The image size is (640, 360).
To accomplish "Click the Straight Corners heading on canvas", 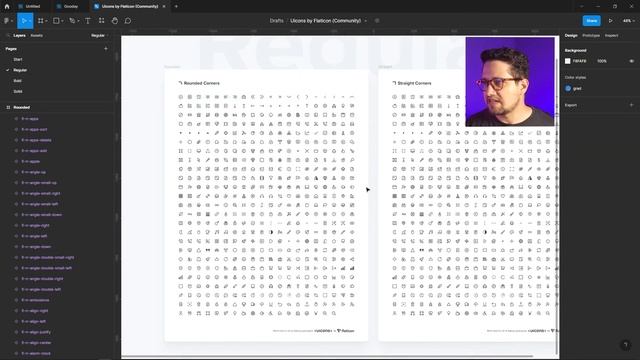I will click(x=414, y=83).
